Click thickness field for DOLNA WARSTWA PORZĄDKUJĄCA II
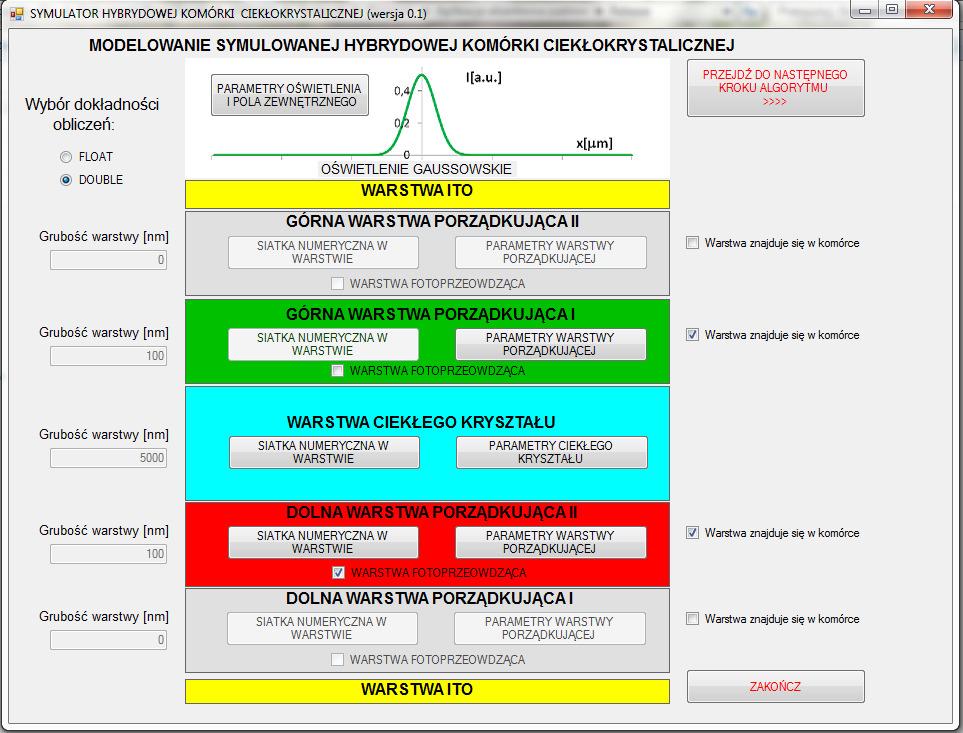Screen dimensions: 963x733 [x=109, y=554]
